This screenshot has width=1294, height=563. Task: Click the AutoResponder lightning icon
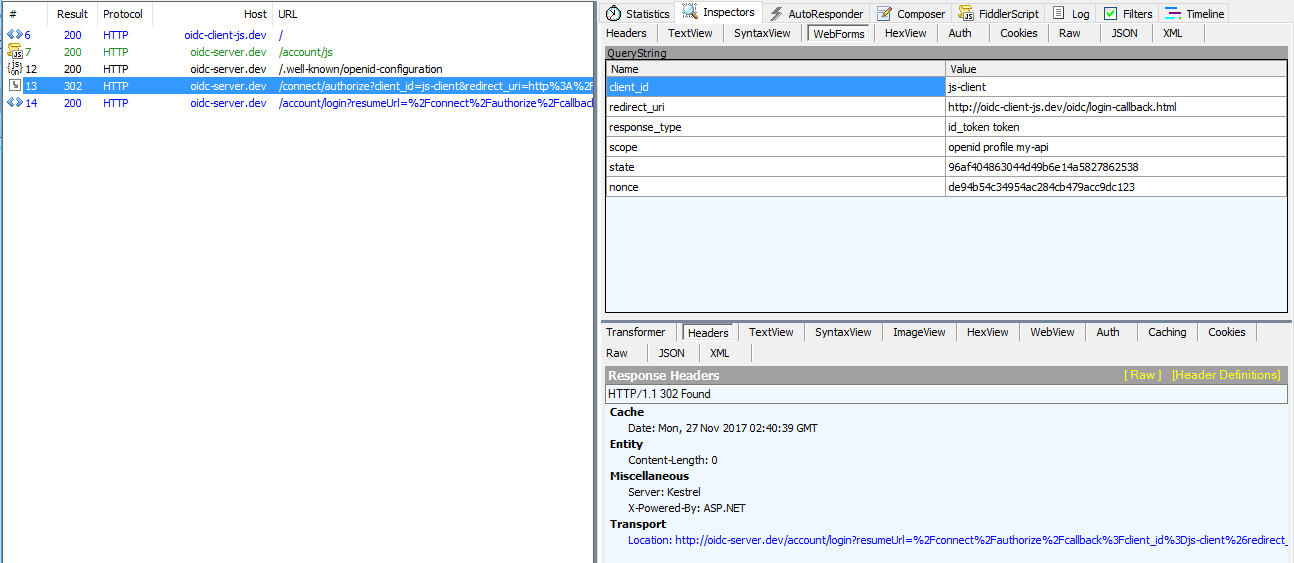(776, 13)
